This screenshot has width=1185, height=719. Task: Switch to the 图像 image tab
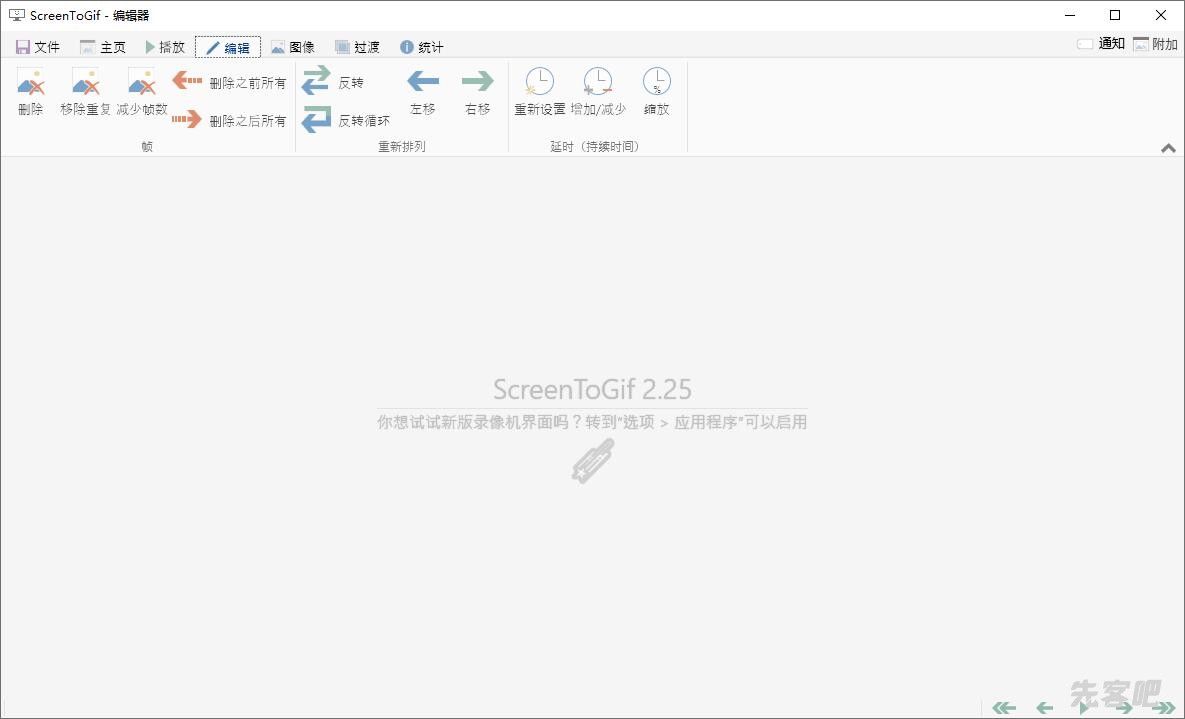click(293, 47)
